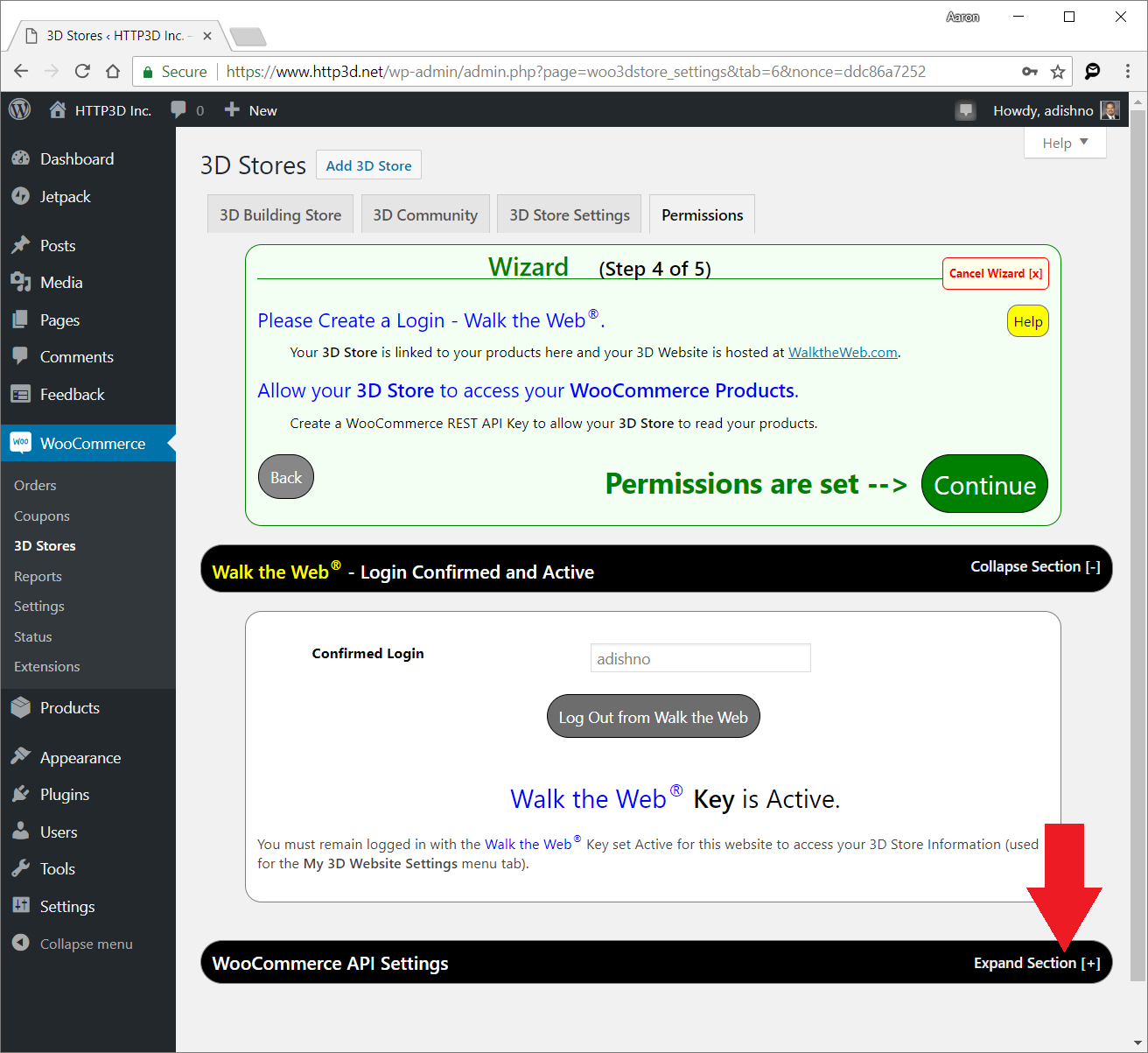Select the Permissions tab
The image size is (1148, 1053).
tap(703, 214)
